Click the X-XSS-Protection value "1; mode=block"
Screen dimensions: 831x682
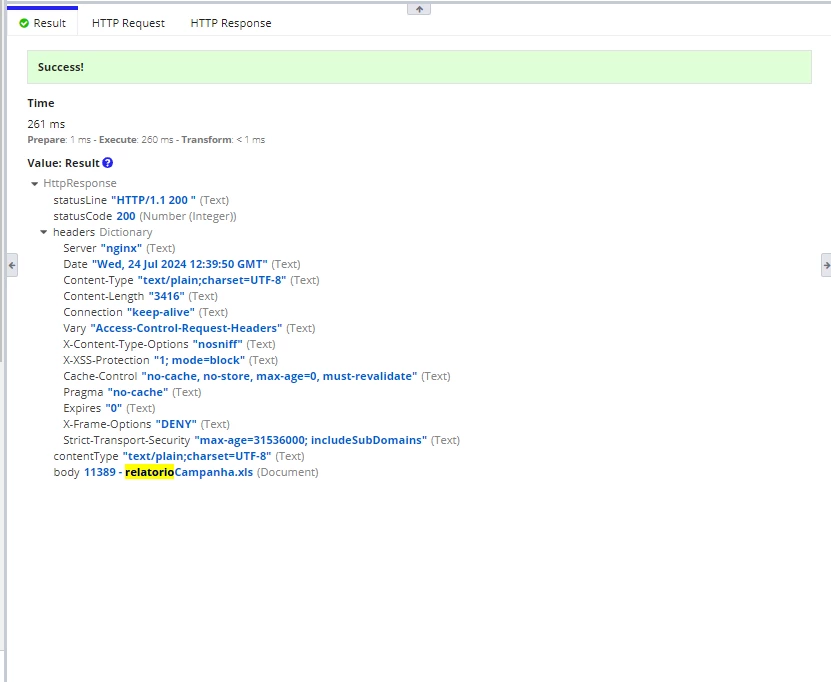tap(199, 360)
